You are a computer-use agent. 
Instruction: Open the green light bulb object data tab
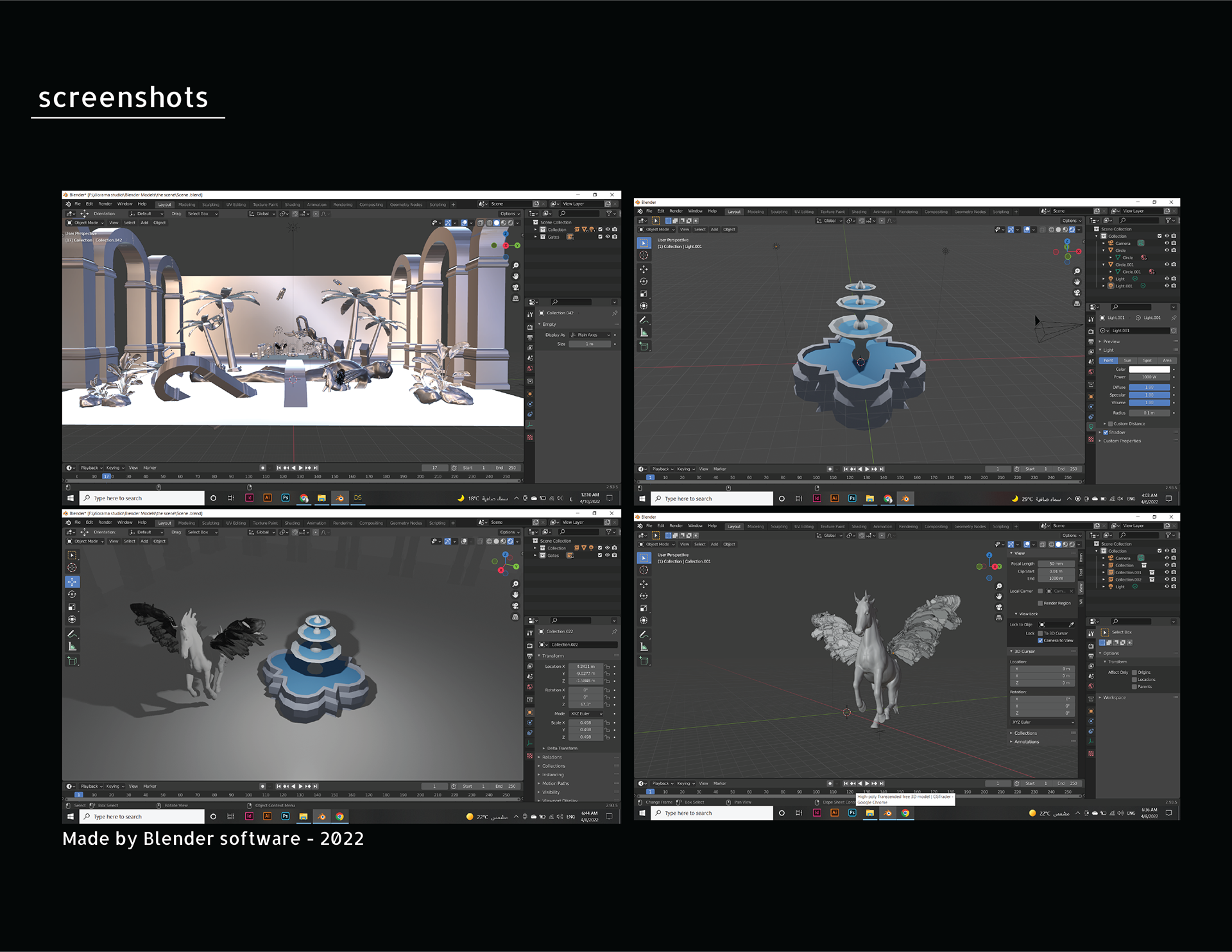coord(1091,427)
